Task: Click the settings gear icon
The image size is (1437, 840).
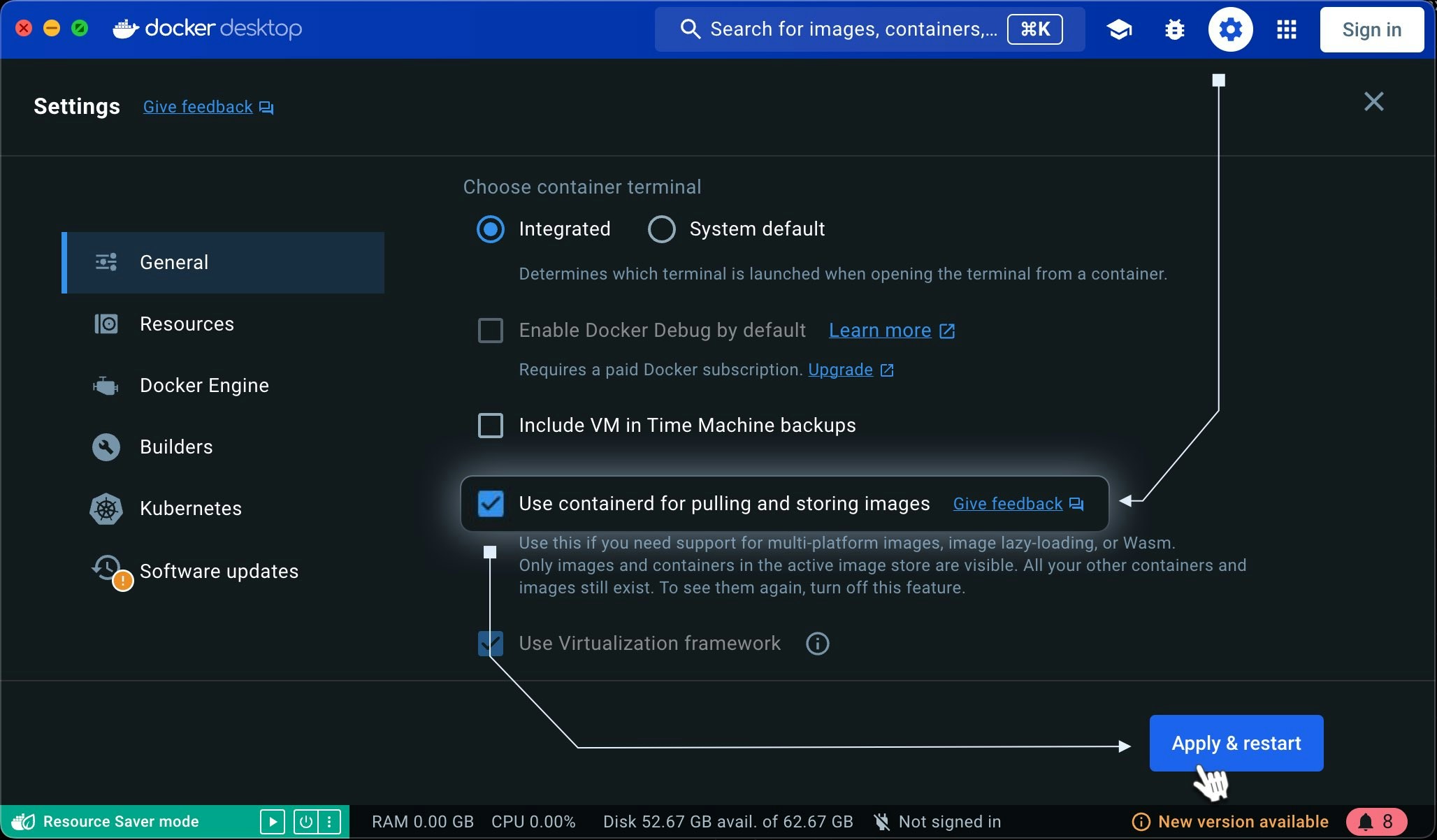Action: tap(1230, 29)
